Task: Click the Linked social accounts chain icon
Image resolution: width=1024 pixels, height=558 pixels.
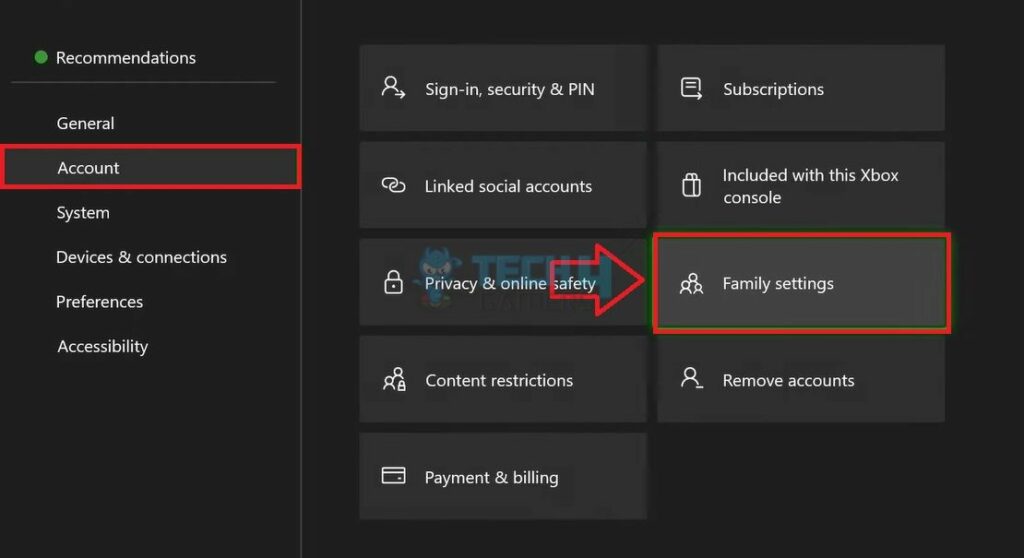Action: (x=393, y=186)
